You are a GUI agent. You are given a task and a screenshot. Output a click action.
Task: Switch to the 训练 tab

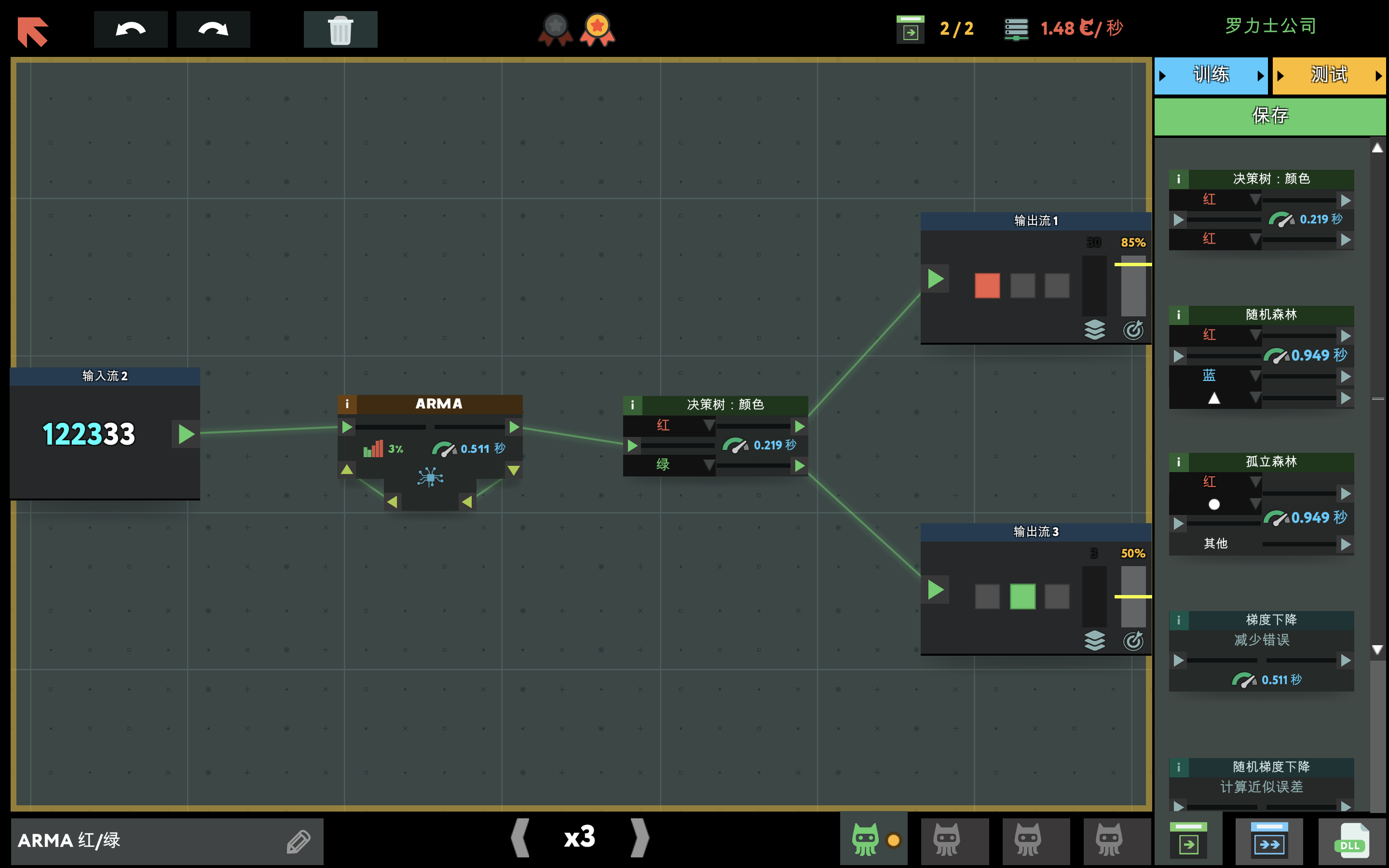(x=1211, y=75)
